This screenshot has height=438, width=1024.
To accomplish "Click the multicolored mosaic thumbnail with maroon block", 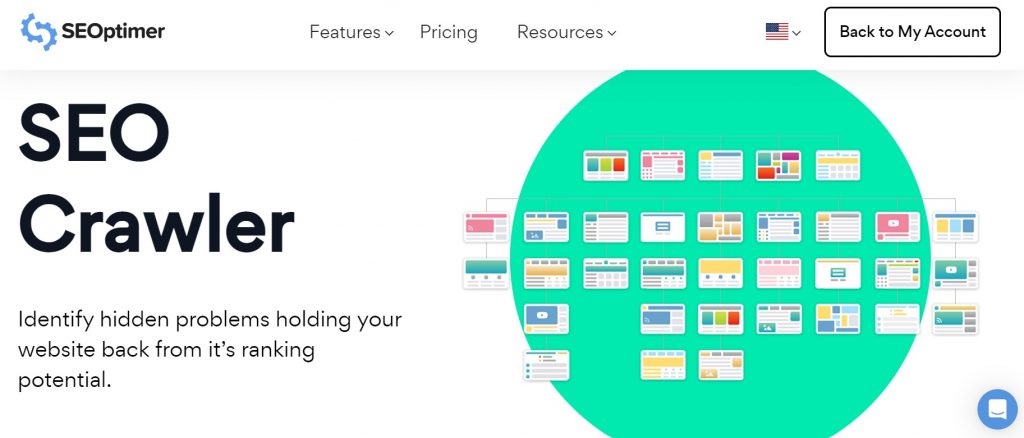I will (778, 165).
